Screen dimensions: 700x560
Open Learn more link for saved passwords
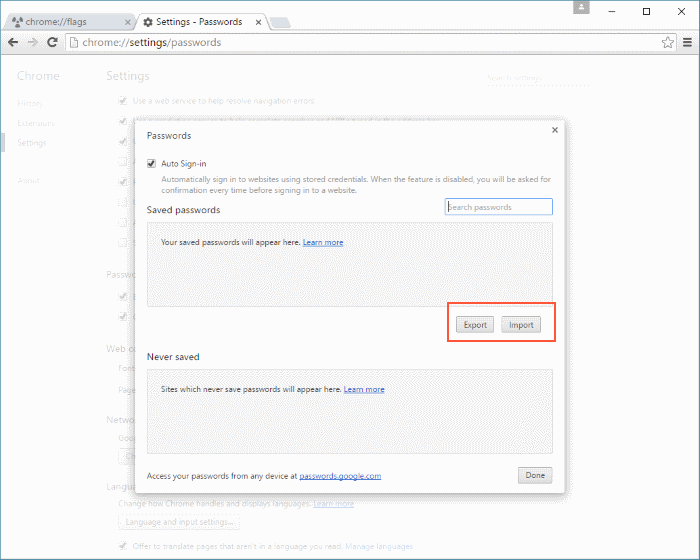coord(323,242)
